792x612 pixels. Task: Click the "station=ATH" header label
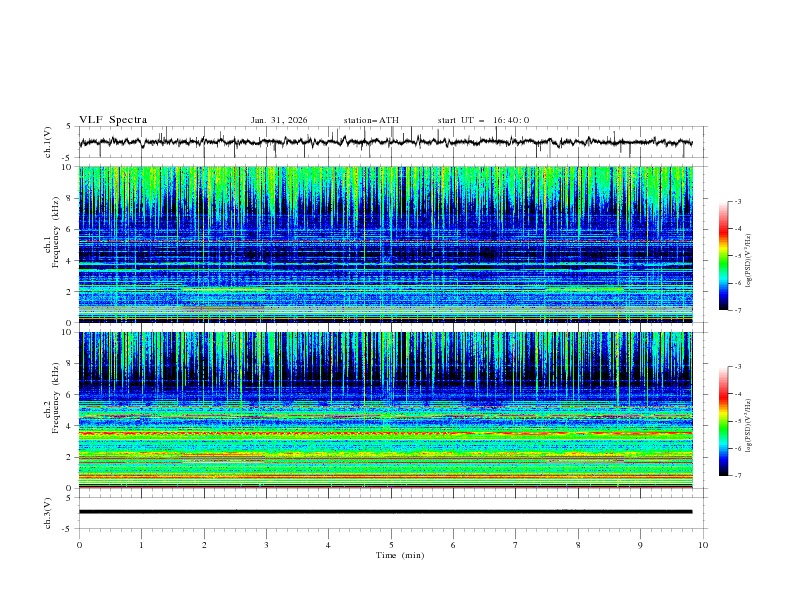click(x=371, y=120)
